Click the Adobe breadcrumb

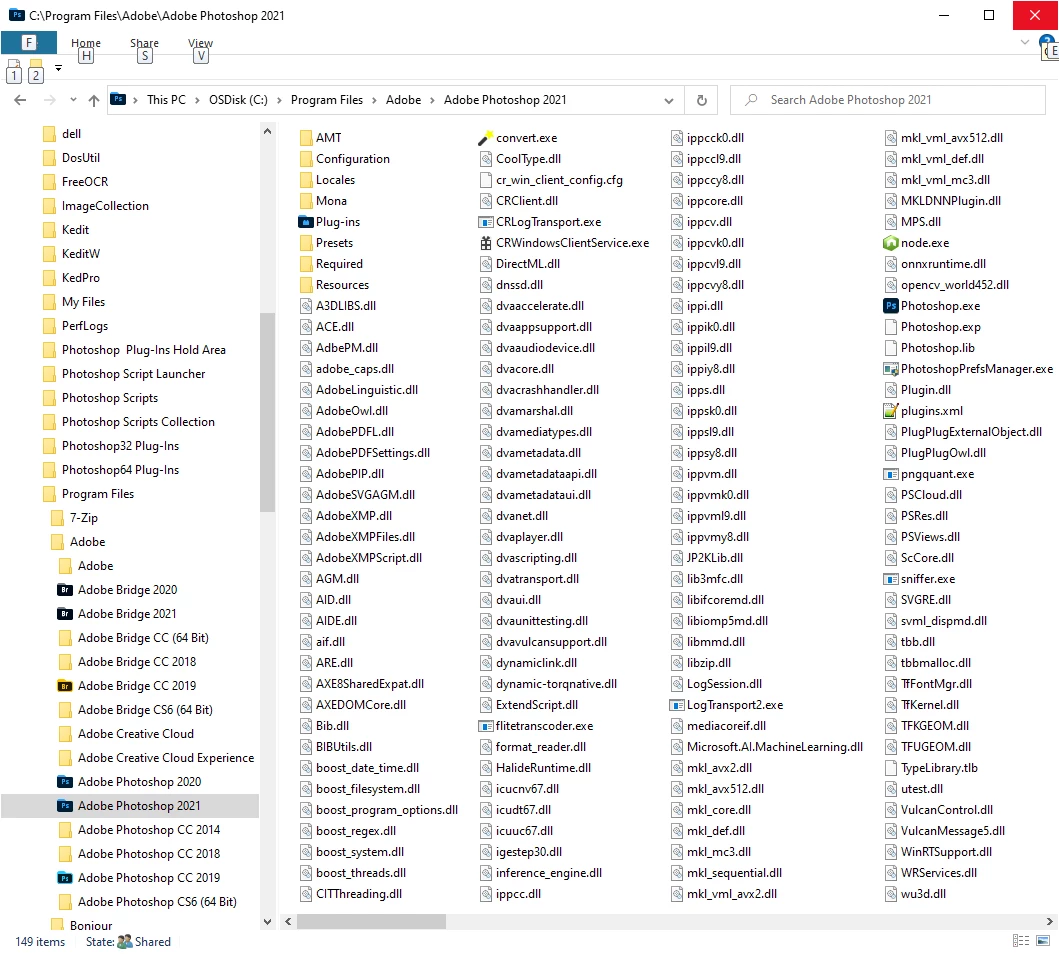pyautogui.click(x=403, y=100)
